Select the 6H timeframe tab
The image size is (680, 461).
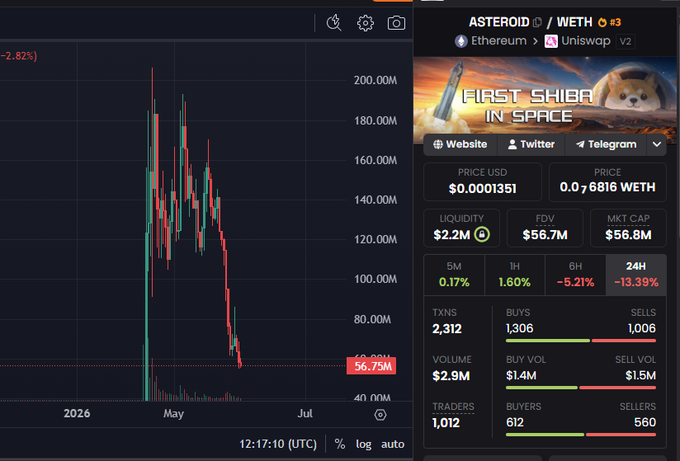[575, 275]
